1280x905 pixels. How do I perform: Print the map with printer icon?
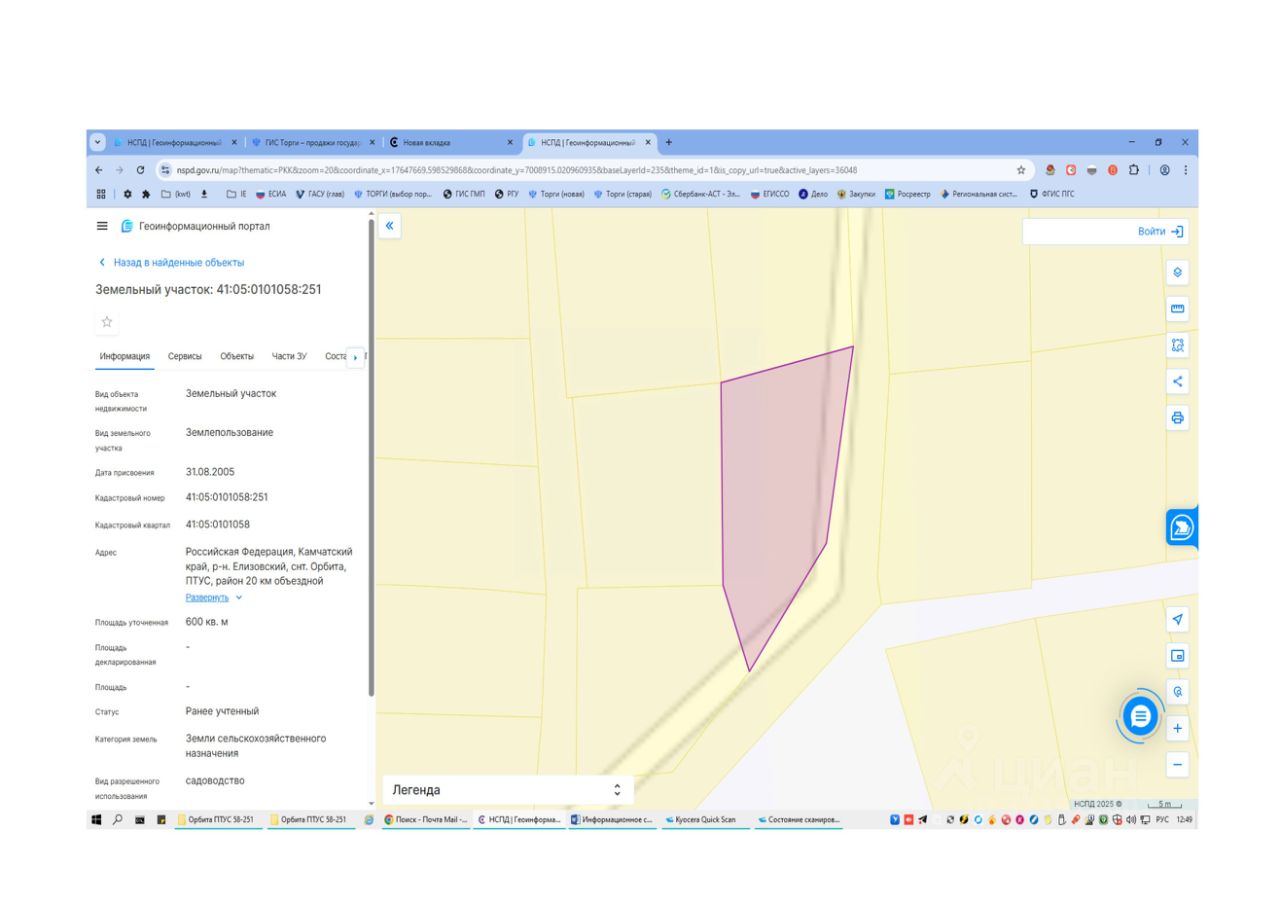(1177, 418)
